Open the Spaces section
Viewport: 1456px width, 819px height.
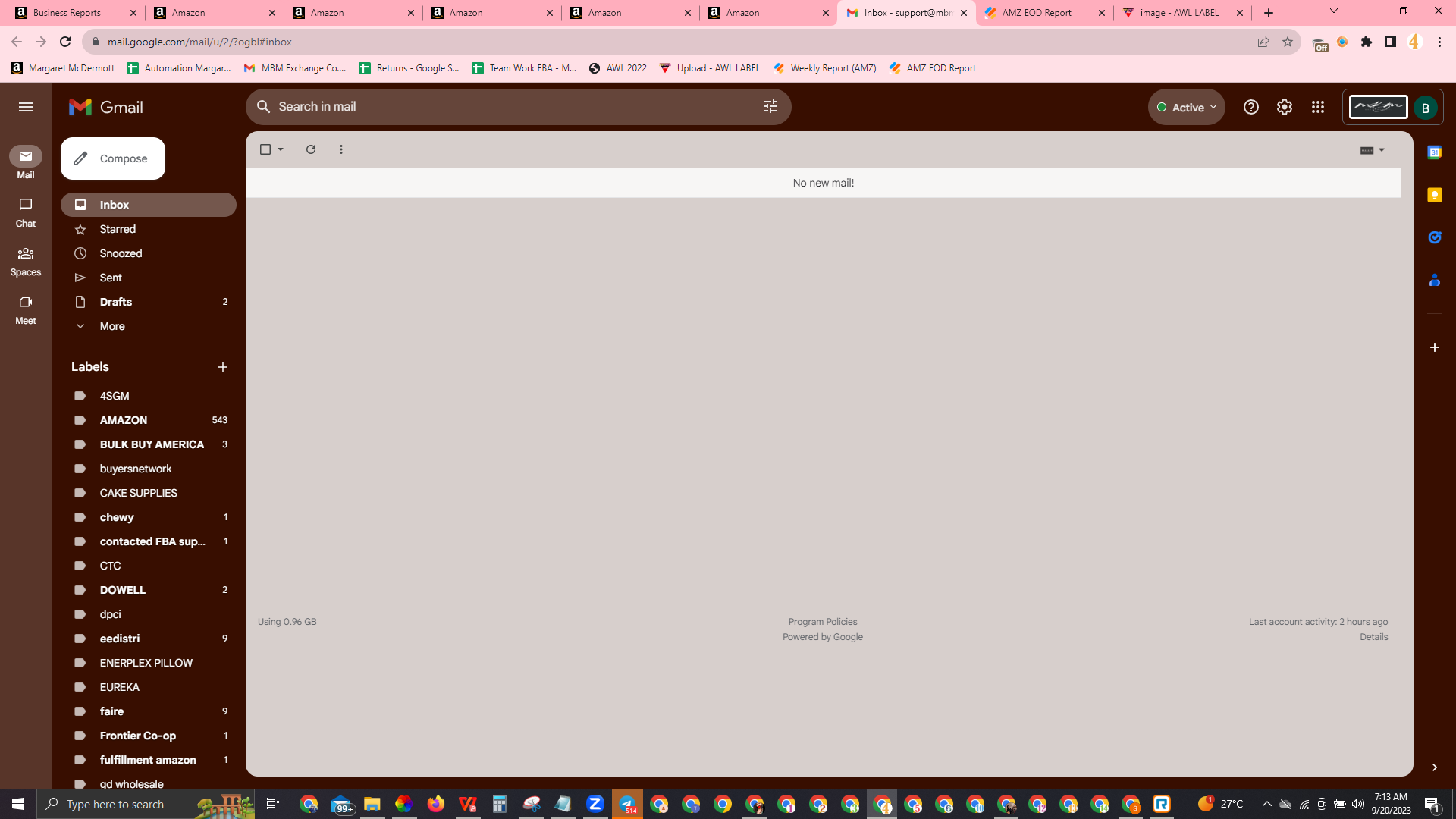coord(26,261)
